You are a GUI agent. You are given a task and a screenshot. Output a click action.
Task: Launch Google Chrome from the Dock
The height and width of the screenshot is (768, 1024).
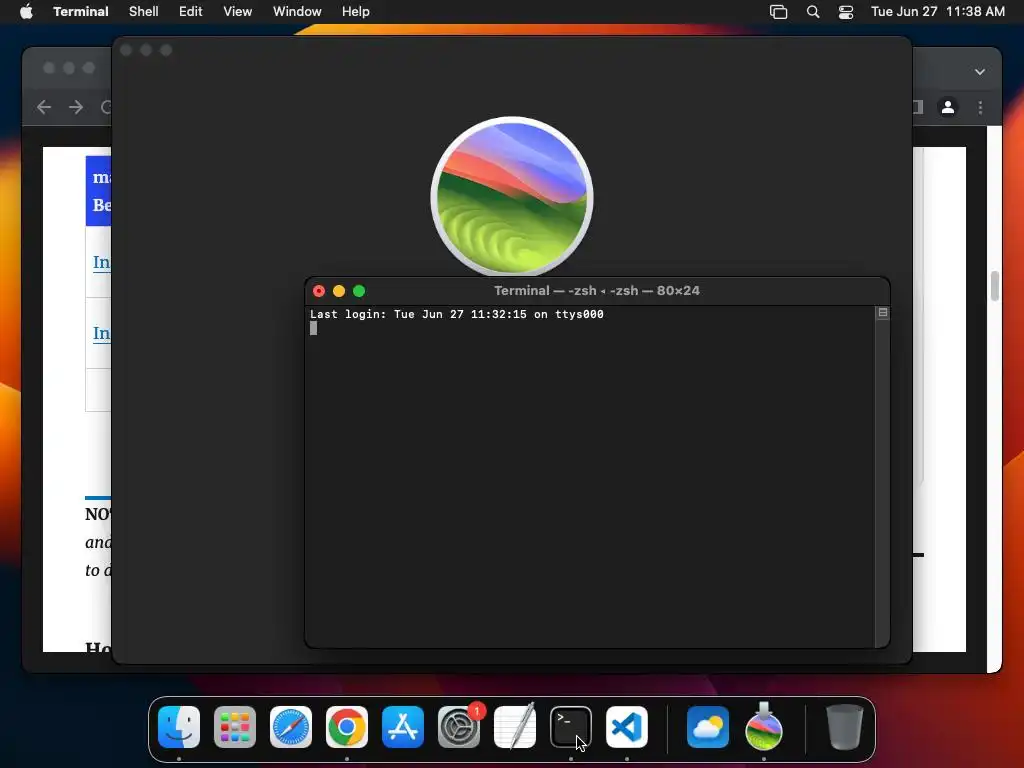click(x=347, y=727)
